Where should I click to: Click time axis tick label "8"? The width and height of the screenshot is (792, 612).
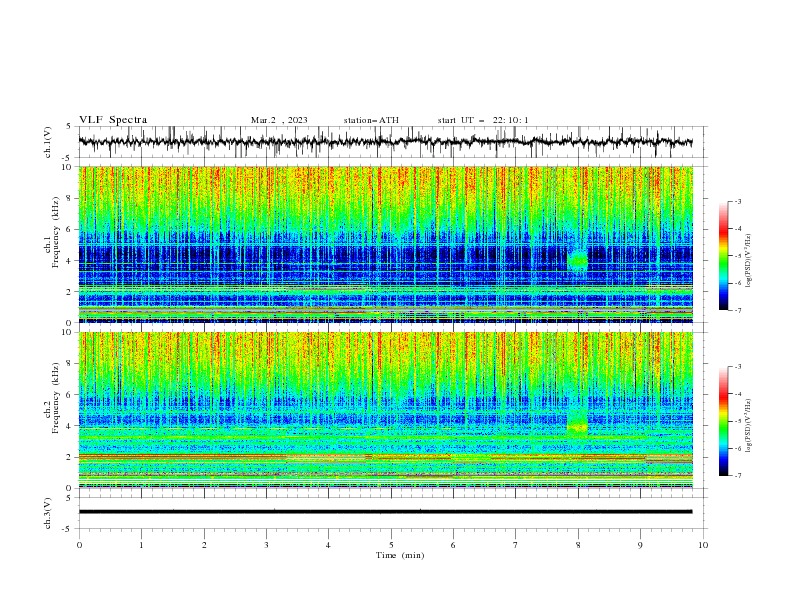[578, 545]
